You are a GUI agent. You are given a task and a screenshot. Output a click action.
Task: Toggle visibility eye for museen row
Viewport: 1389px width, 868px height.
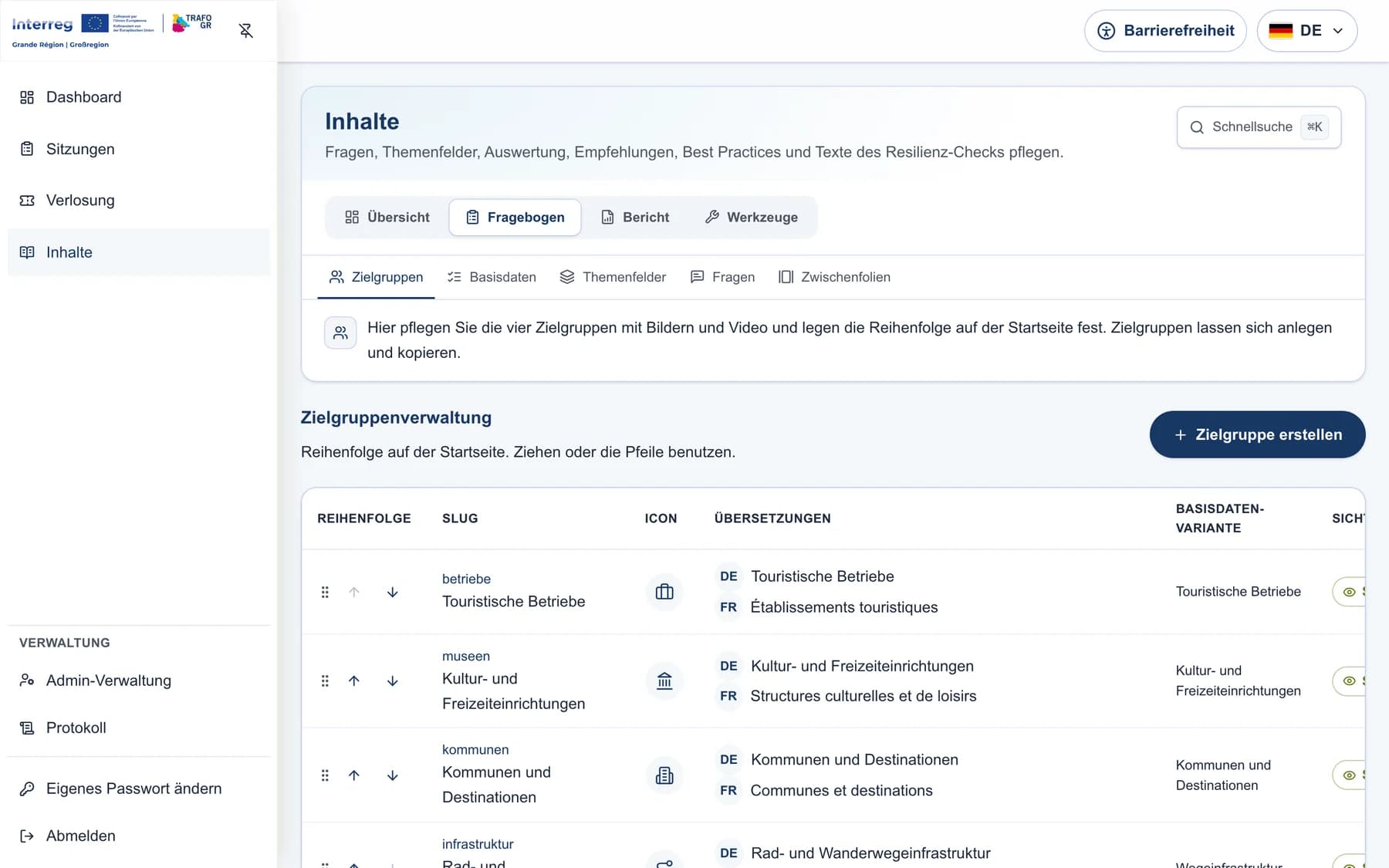[1349, 681]
